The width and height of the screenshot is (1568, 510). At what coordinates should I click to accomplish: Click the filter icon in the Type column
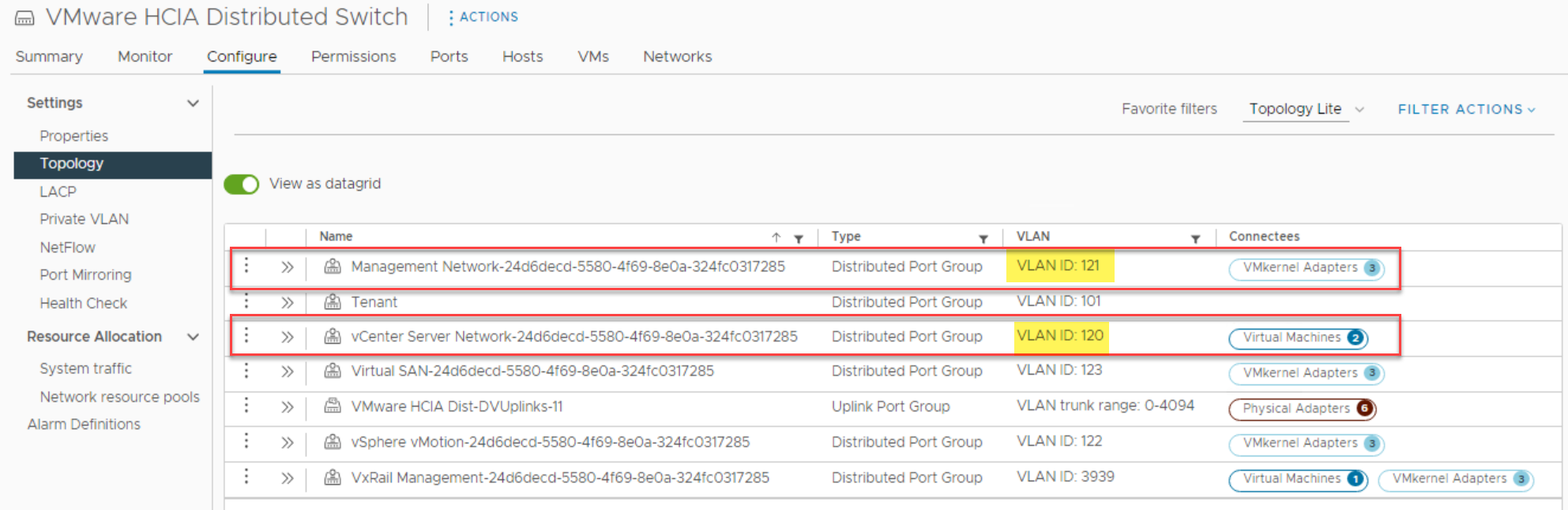click(983, 238)
